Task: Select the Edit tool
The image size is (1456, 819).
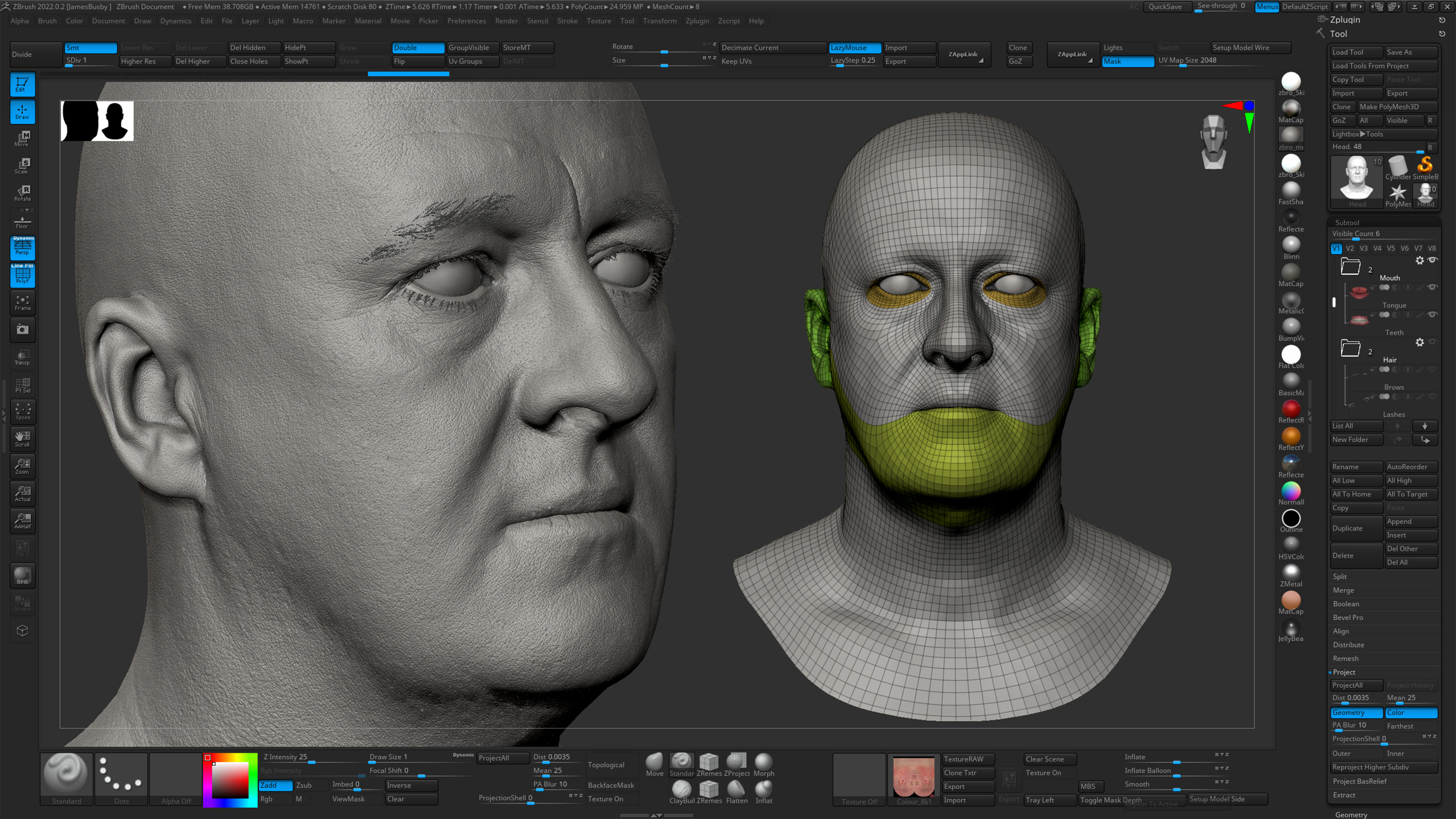Action: coord(23,83)
